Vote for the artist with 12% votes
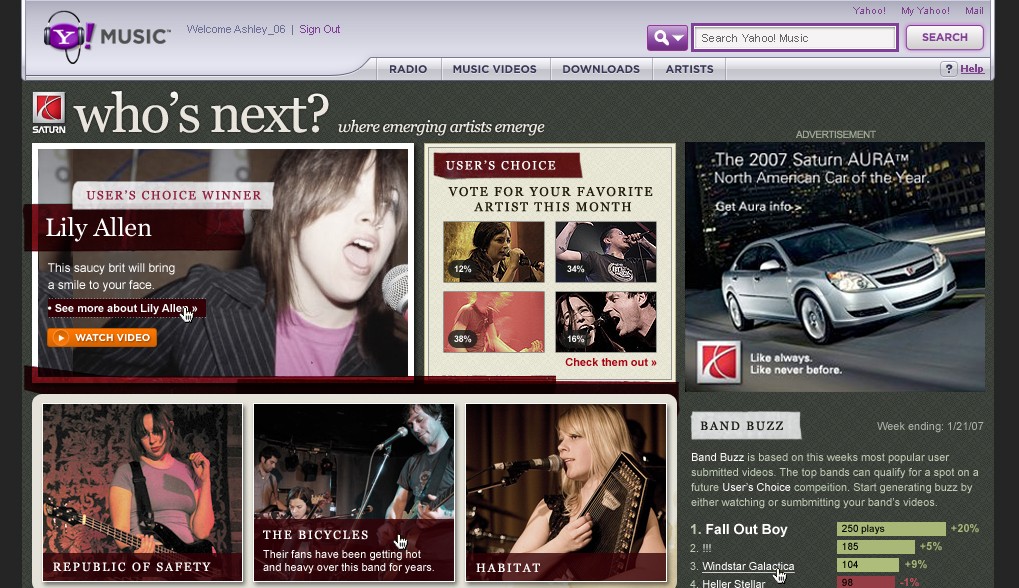 pos(494,251)
